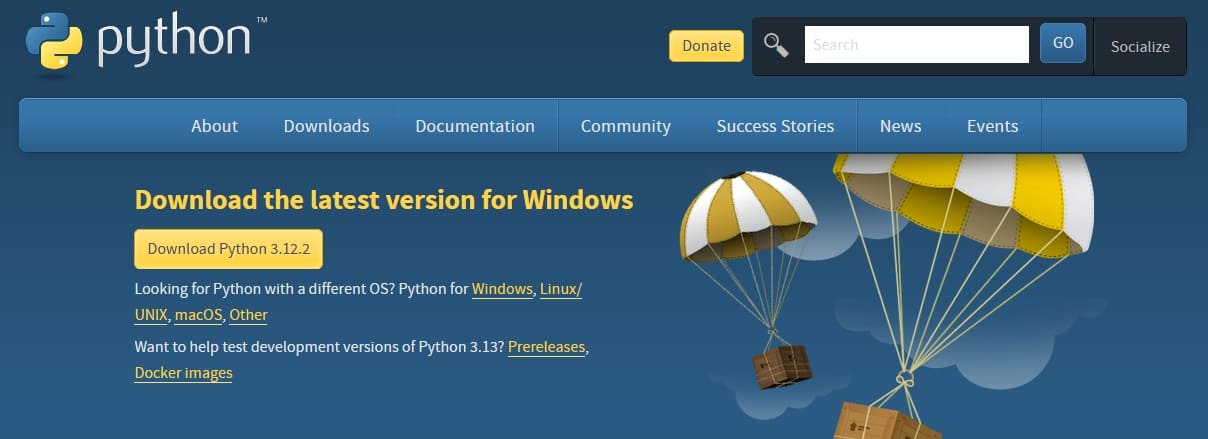Focus the Search input field

click(x=917, y=44)
